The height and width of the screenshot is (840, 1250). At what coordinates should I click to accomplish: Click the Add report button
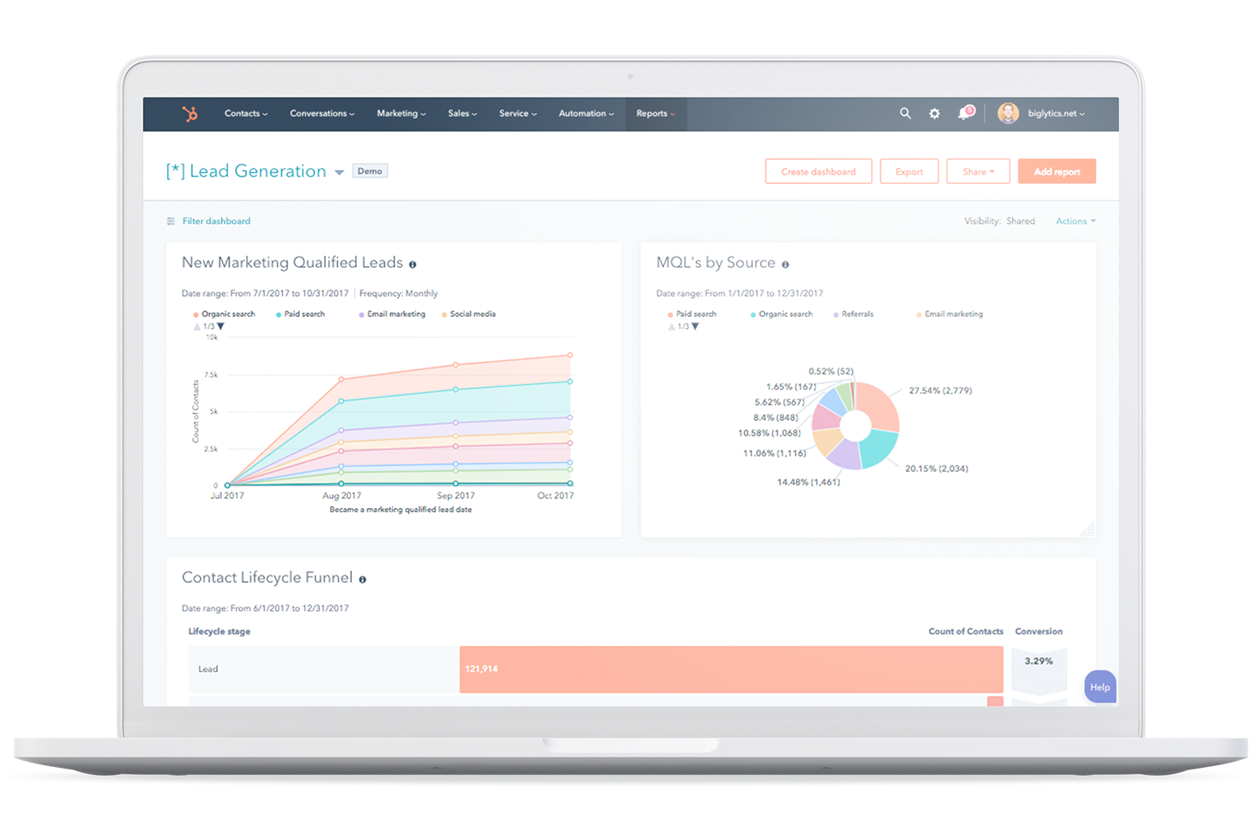tap(1057, 172)
